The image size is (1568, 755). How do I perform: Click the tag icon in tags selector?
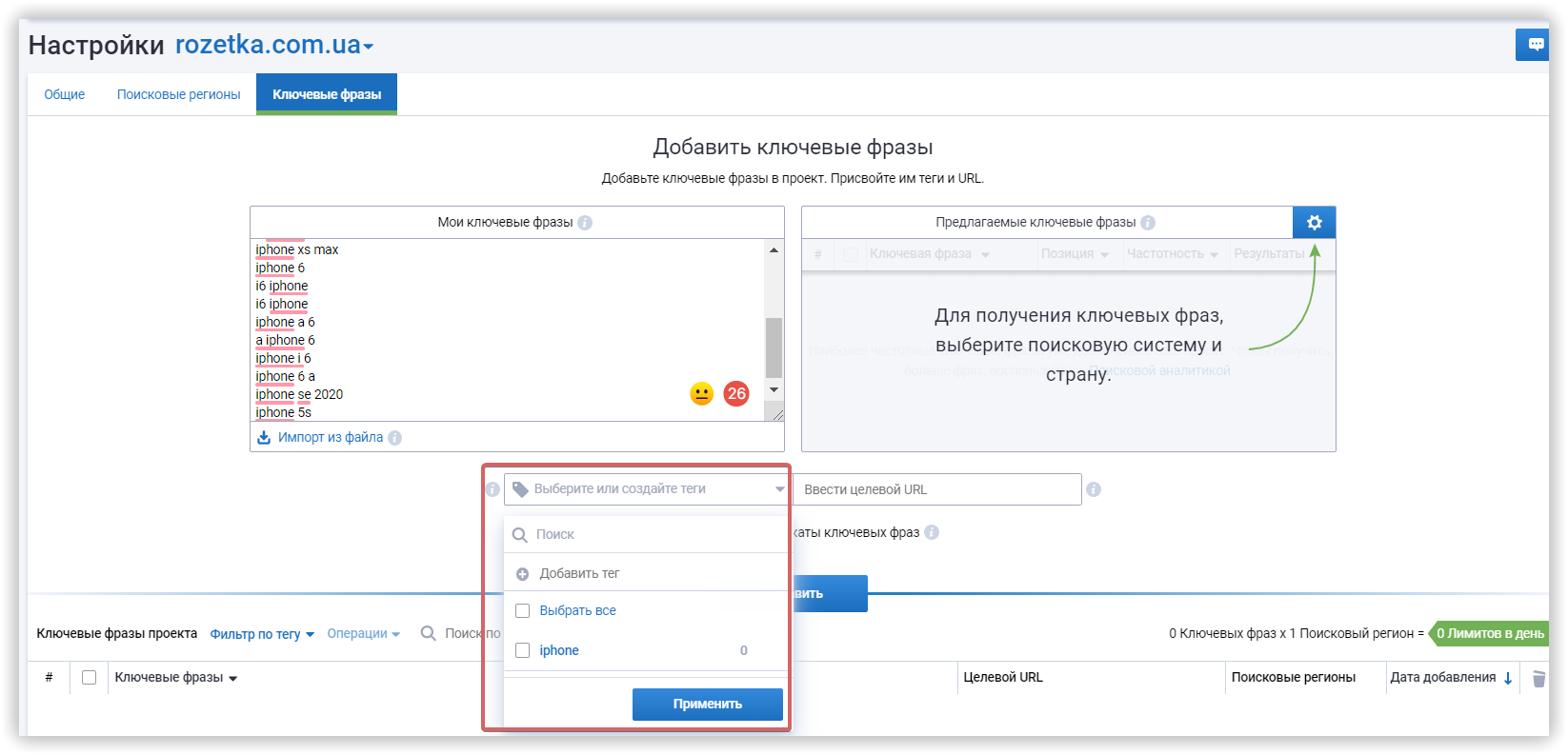tap(520, 489)
